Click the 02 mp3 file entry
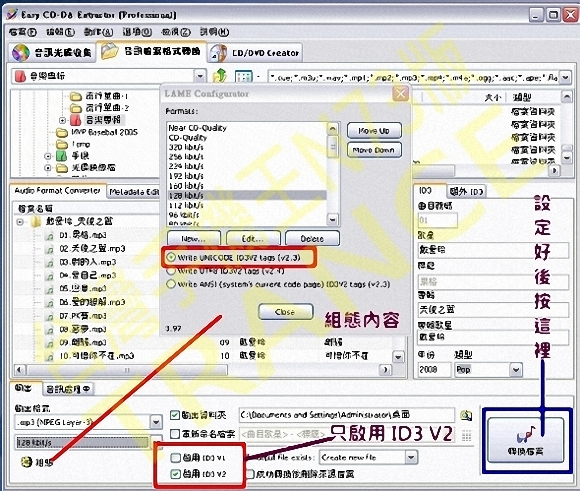Image resolution: width=580 pixels, height=491 pixels. point(85,248)
